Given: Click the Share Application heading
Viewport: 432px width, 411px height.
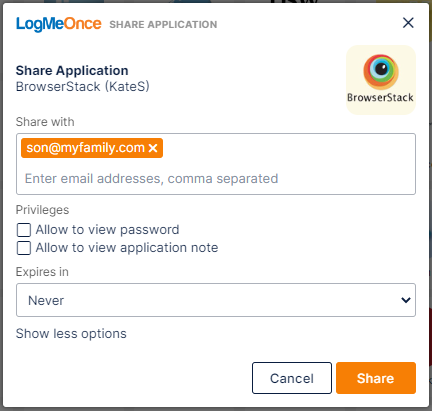Looking at the screenshot, I should click(72, 71).
